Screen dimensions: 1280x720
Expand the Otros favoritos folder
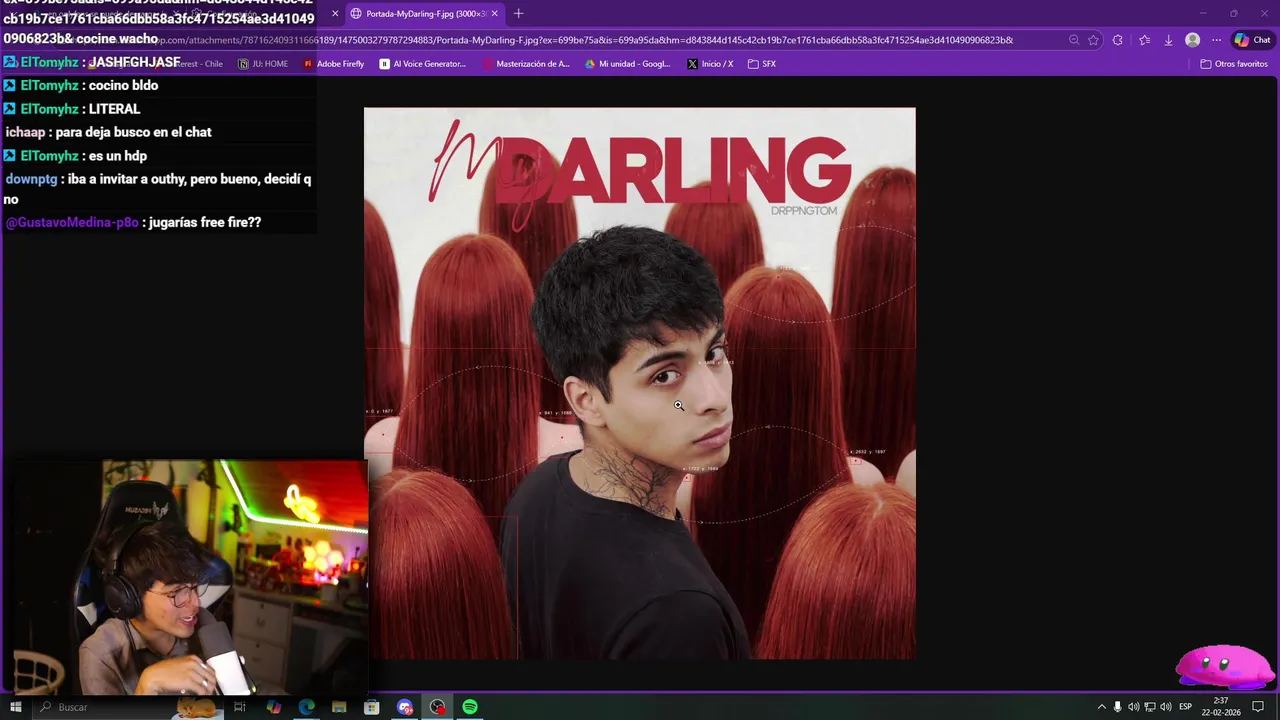click(x=1234, y=64)
